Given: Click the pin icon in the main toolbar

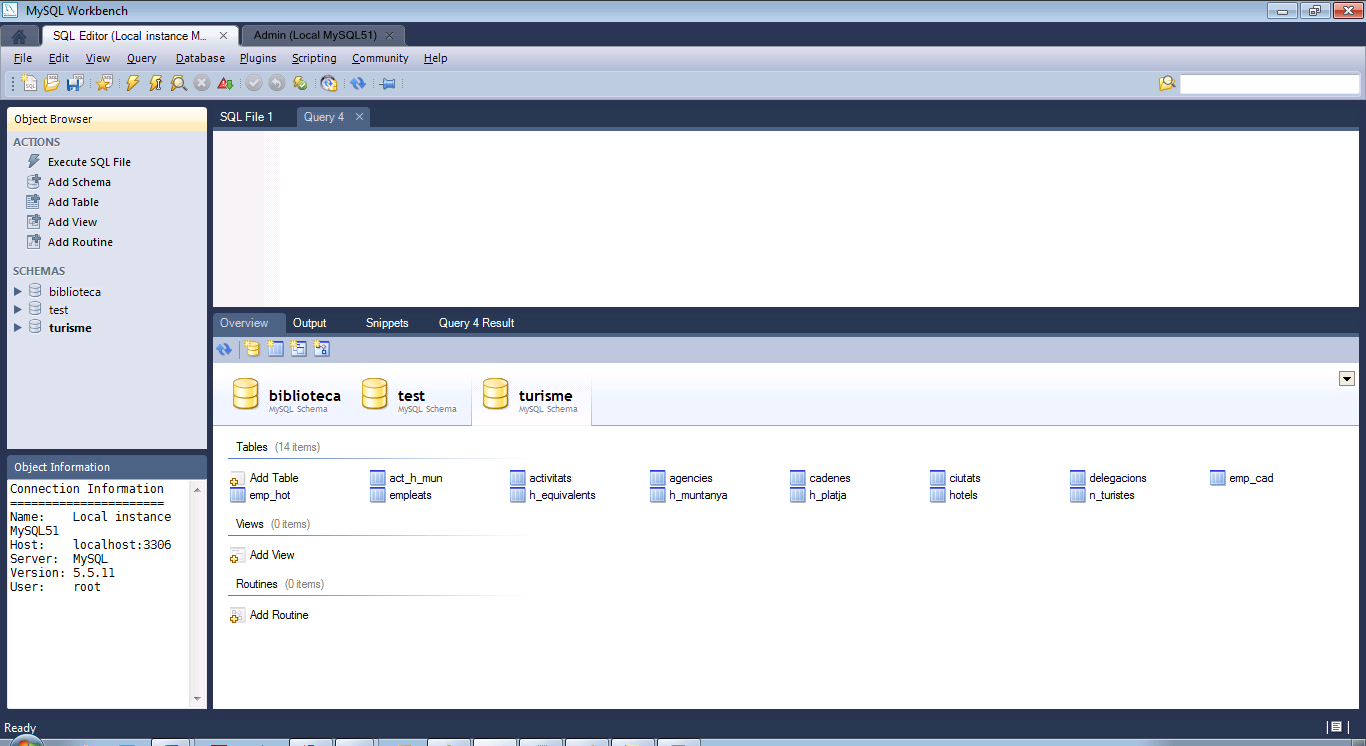Looking at the screenshot, I should click(388, 84).
